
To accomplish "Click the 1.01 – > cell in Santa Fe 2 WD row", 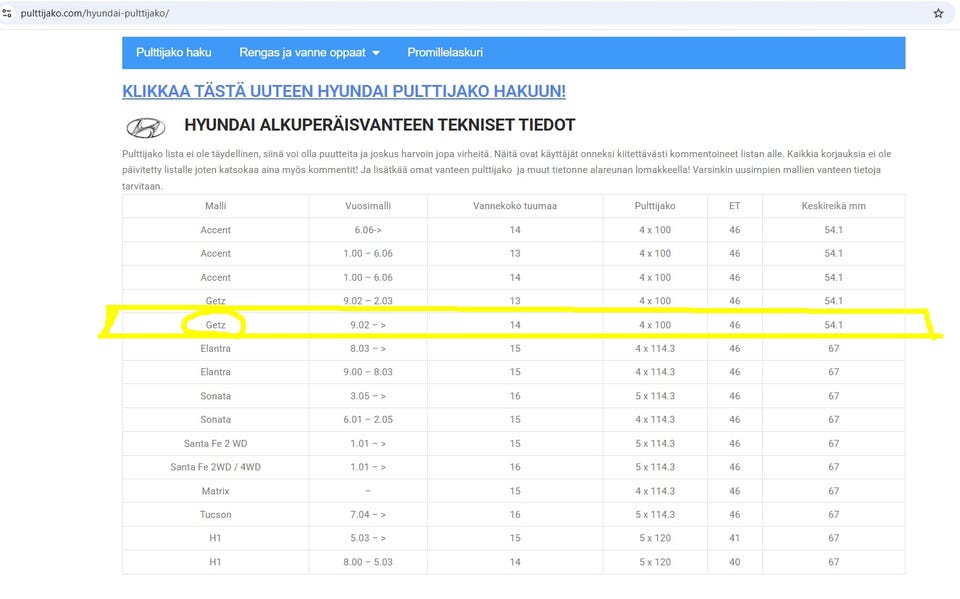I will pyautogui.click(x=368, y=443).
